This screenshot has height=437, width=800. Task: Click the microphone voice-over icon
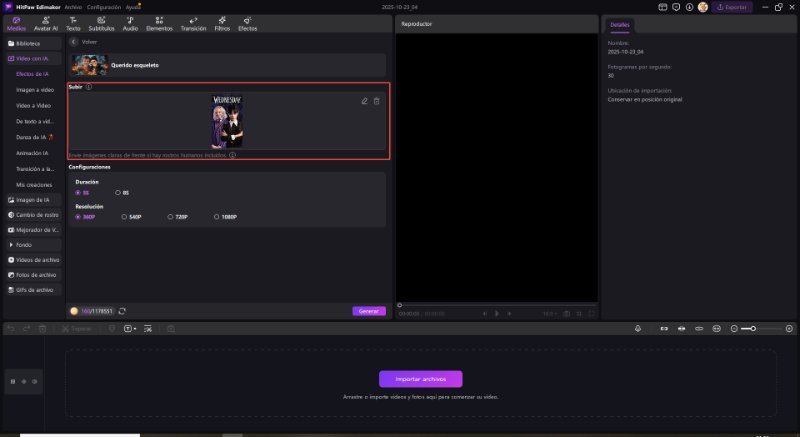click(x=637, y=329)
